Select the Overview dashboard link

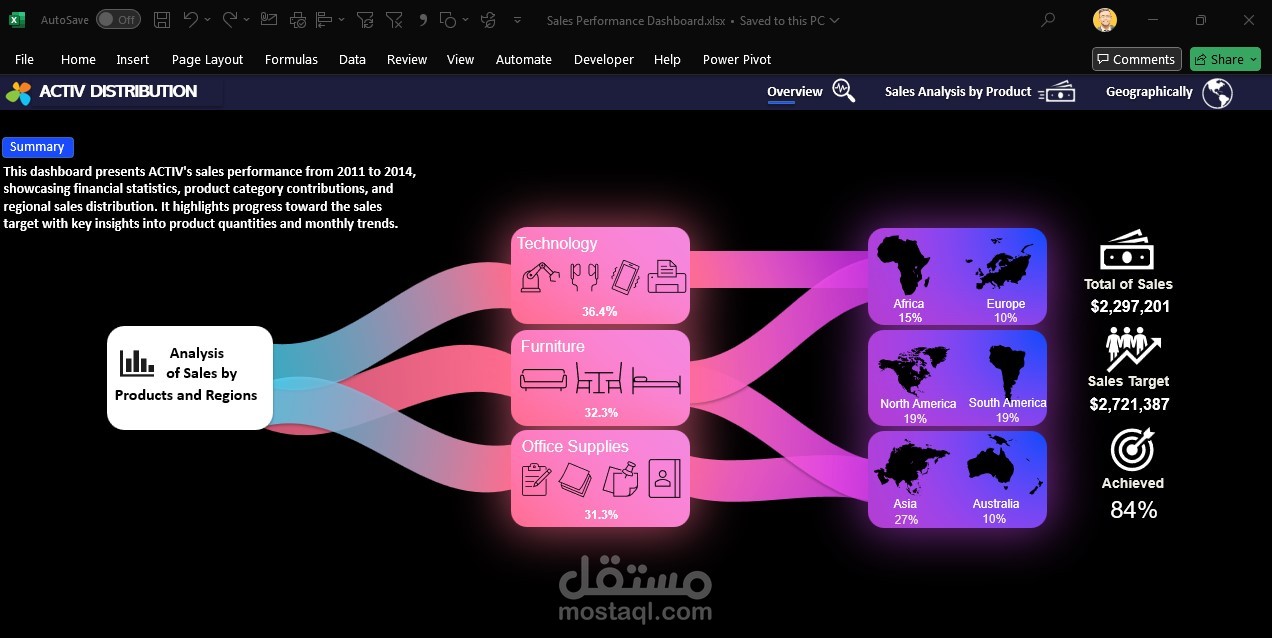coord(795,91)
